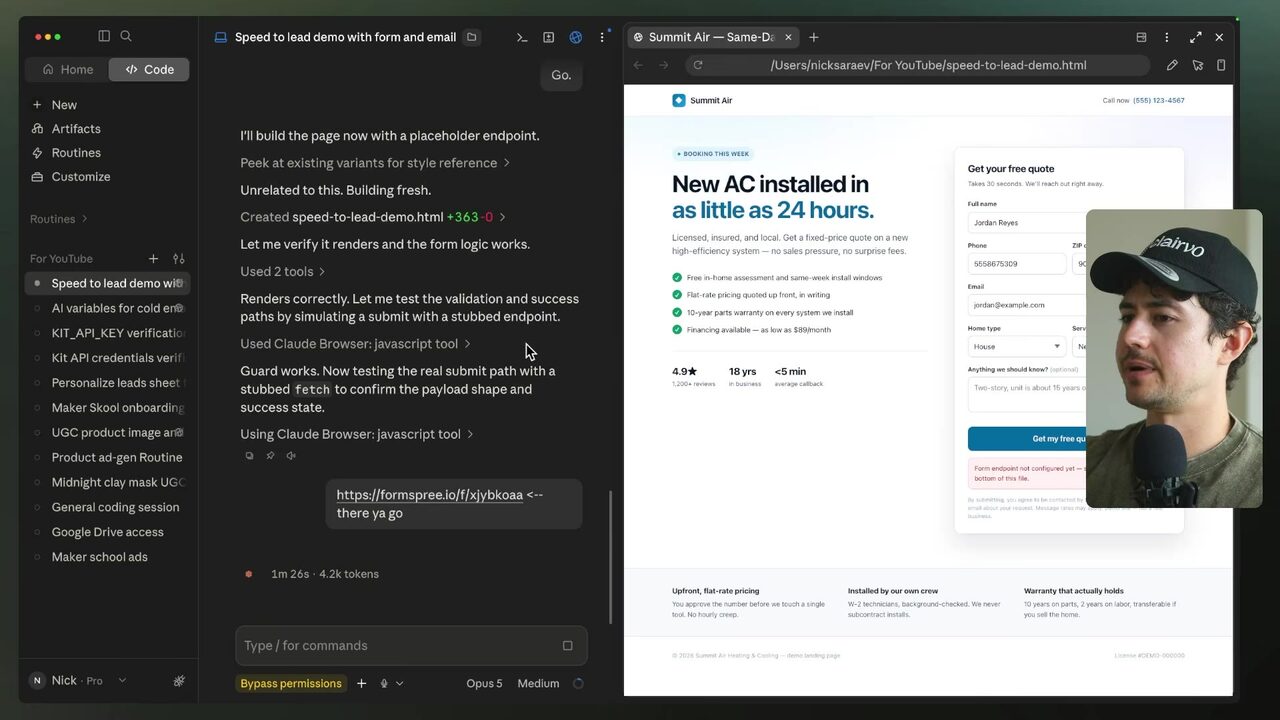This screenshot has width=1280, height=720.
Task: Change the Medium effort setting
Action: pyautogui.click(x=538, y=684)
